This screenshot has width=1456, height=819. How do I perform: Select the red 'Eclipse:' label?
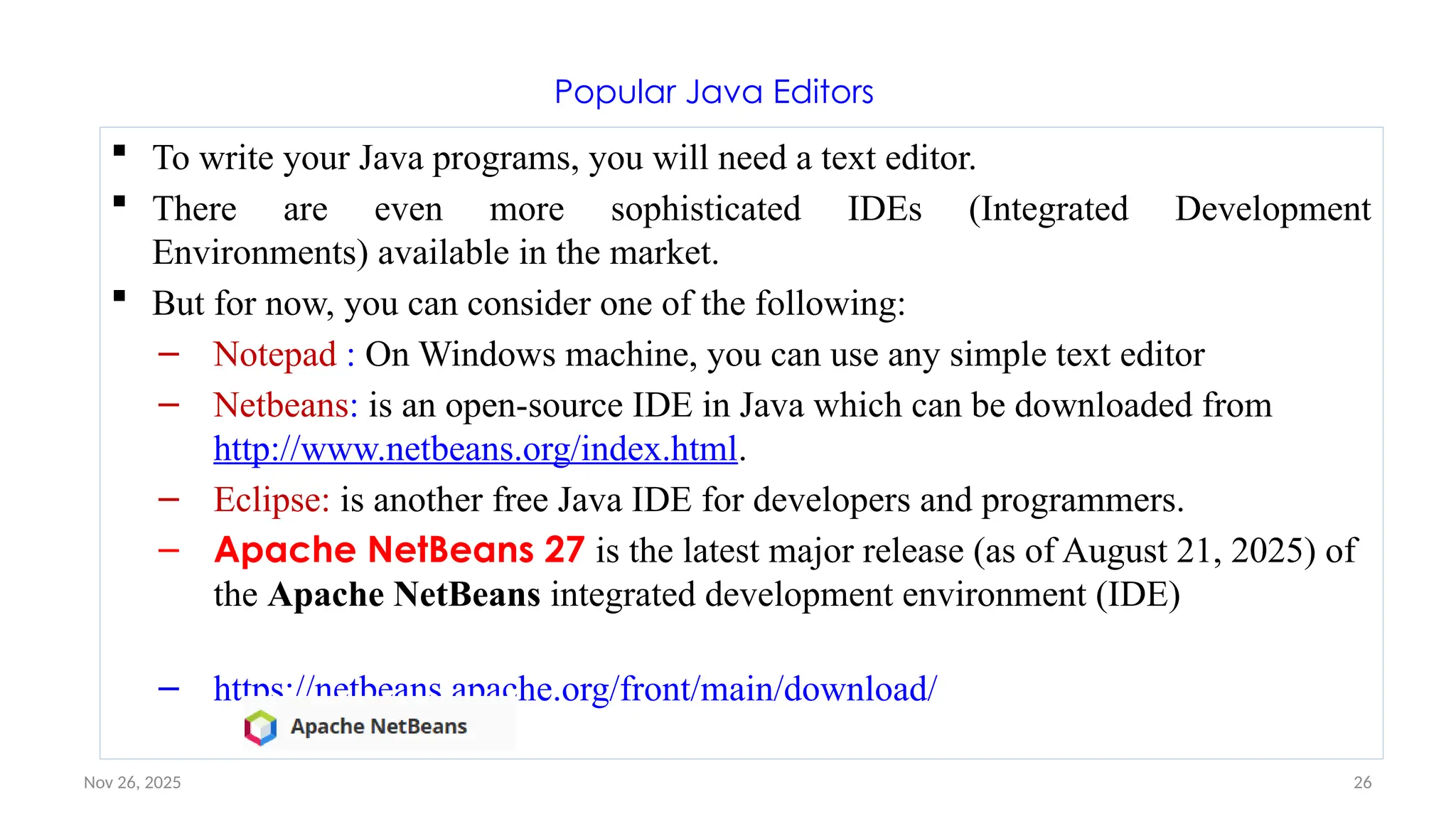[x=272, y=500]
